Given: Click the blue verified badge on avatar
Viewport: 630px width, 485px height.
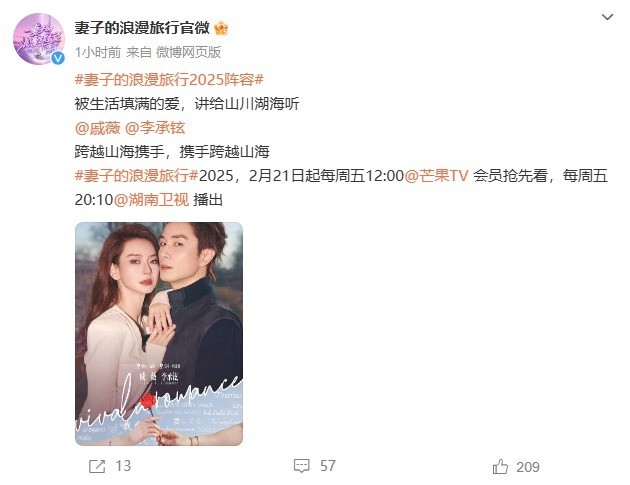Looking at the screenshot, I should pyautogui.click(x=58, y=58).
